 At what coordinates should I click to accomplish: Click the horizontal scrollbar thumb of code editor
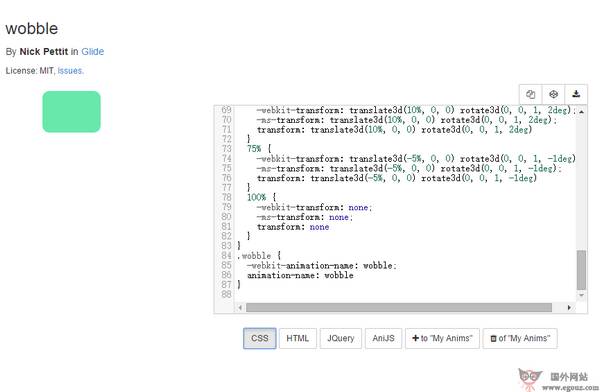point(399,307)
